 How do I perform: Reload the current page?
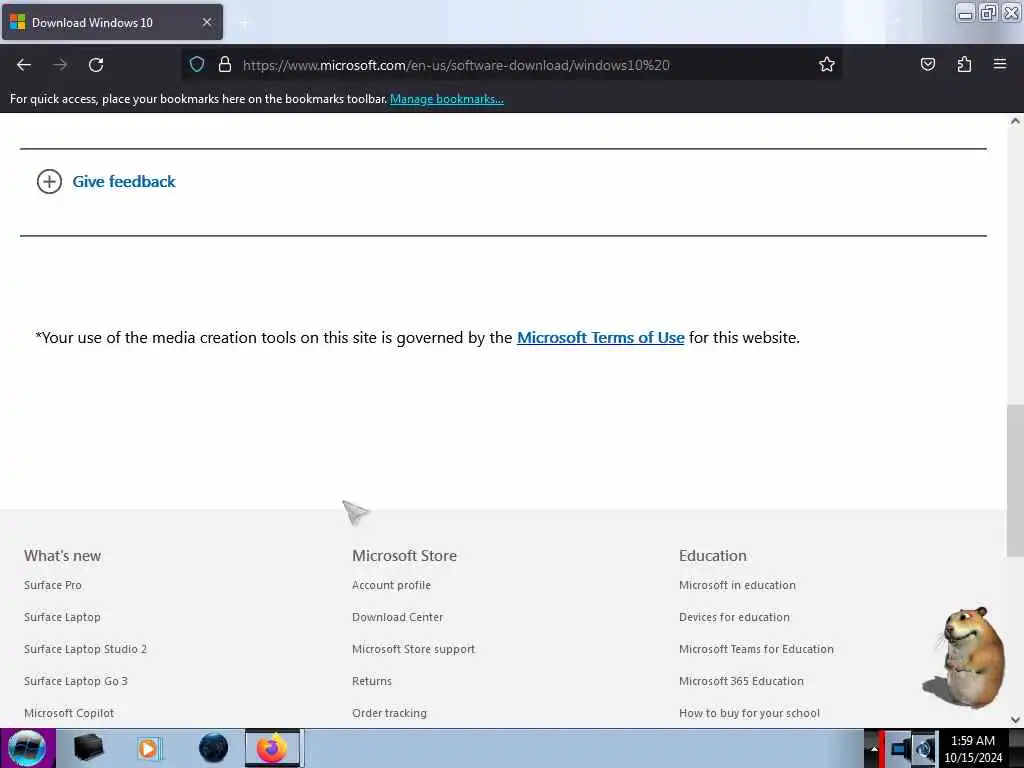point(96,65)
